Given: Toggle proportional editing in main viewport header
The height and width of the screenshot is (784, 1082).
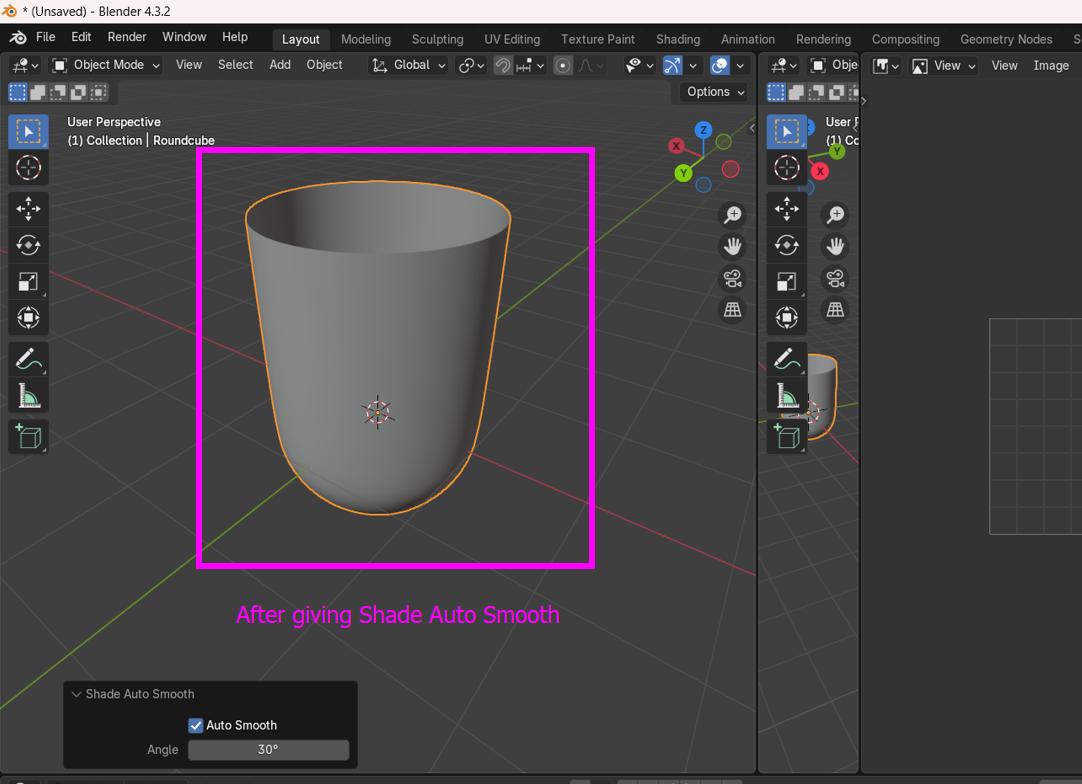Looking at the screenshot, I should (x=563, y=66).
